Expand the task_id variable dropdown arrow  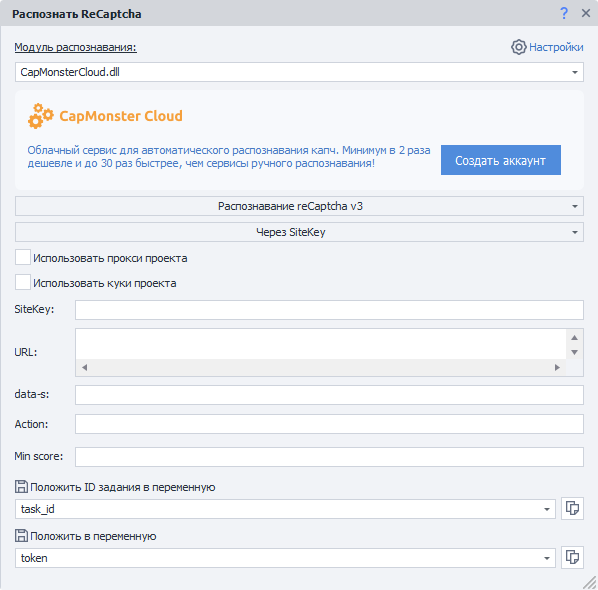(x=547, y=509)
